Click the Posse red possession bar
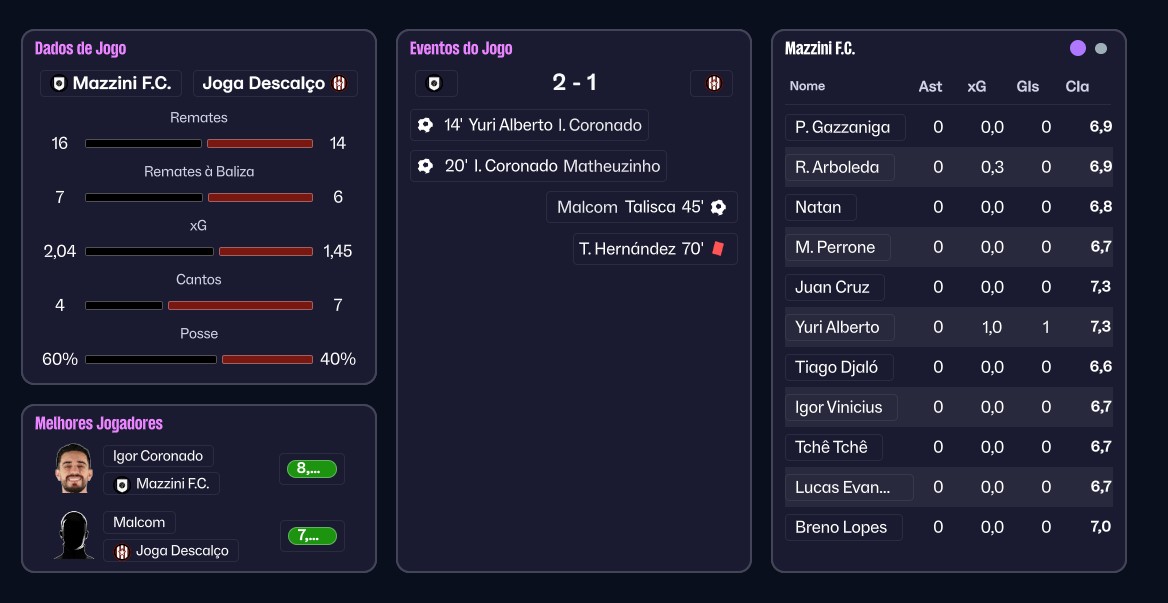1168x603 pixels. point(267,359)
